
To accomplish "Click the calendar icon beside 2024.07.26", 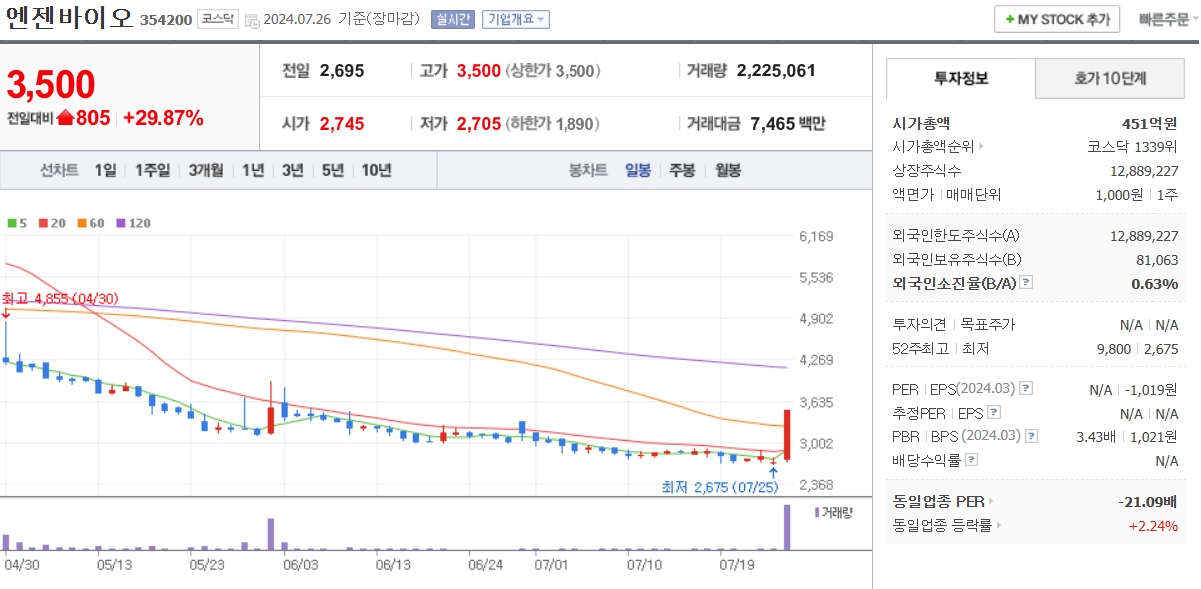I will 251,20.
